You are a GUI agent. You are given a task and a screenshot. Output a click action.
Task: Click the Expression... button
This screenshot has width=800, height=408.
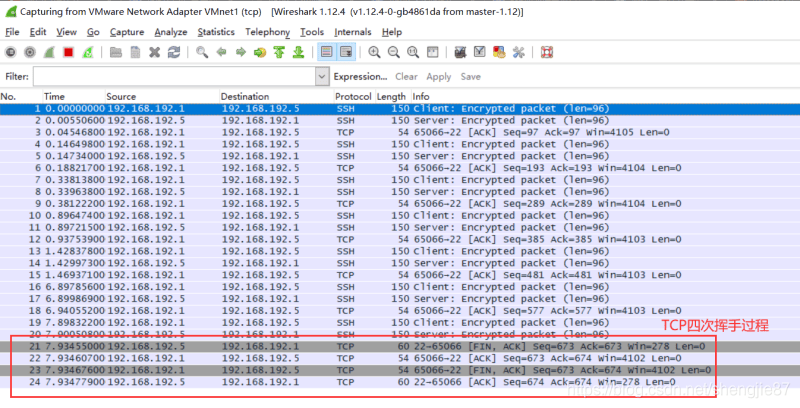[360, 76]
